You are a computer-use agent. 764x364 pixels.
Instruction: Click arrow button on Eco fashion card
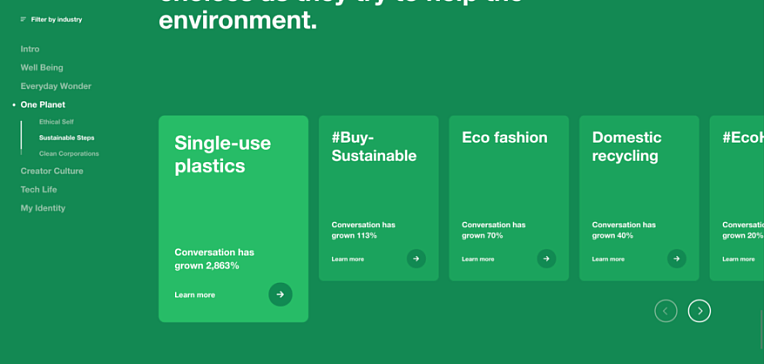tap(546, 259)
